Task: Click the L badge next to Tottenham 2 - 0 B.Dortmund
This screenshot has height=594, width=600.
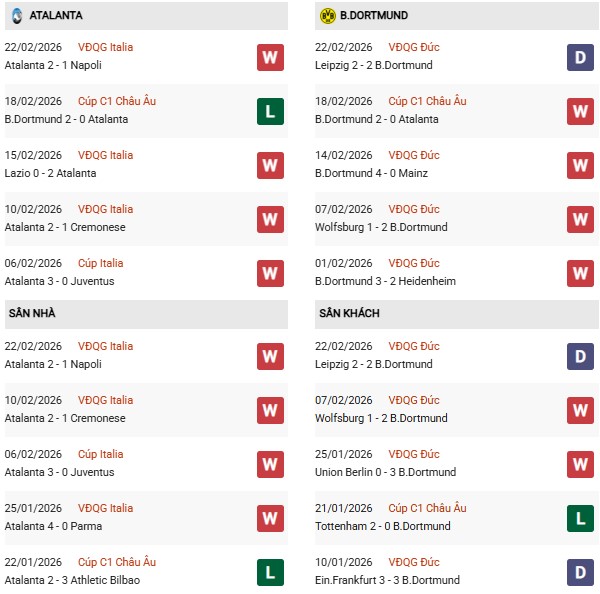Action: coord(581,518)
